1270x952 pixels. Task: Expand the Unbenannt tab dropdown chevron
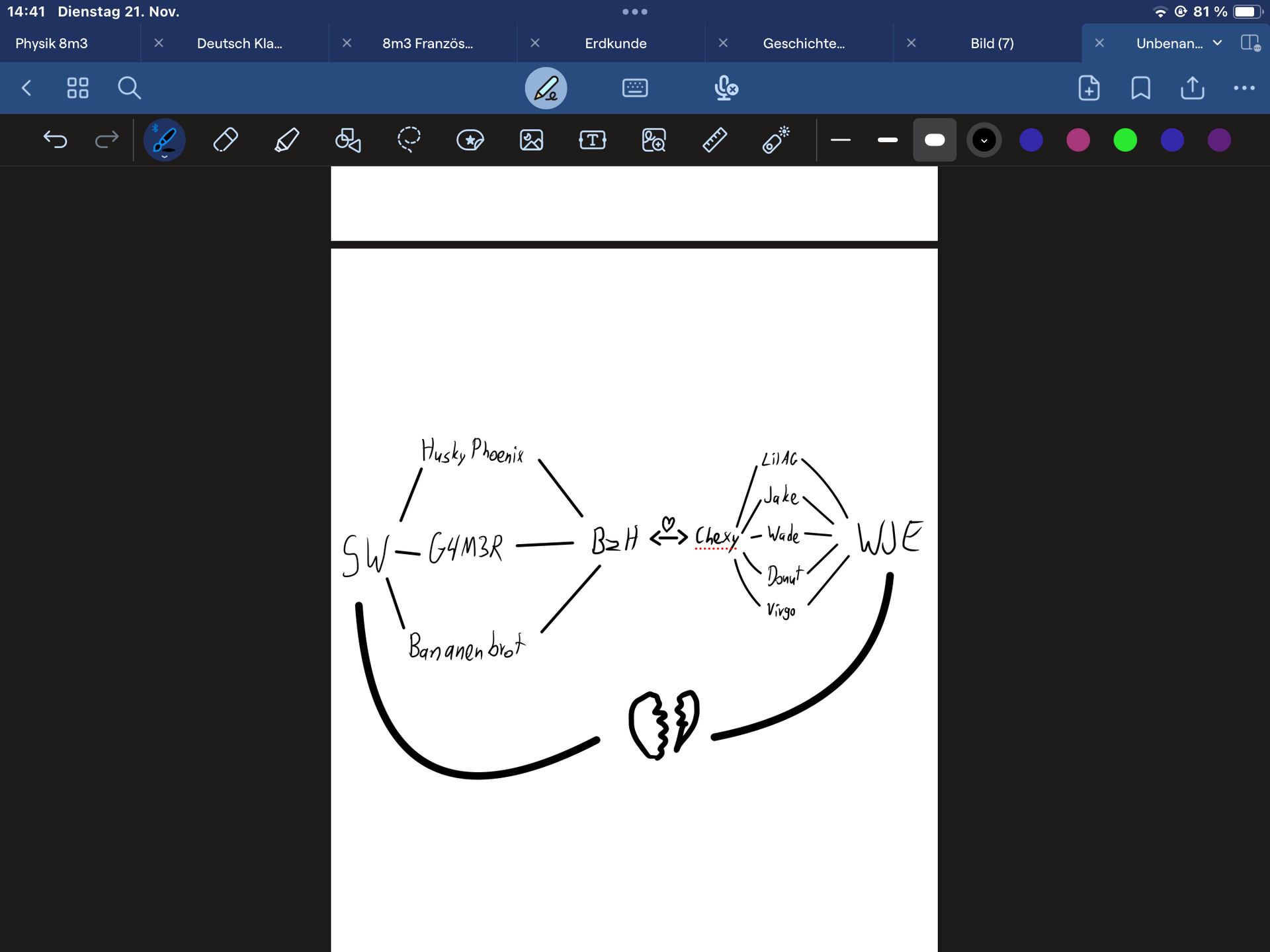click(x=1218, y=43)
